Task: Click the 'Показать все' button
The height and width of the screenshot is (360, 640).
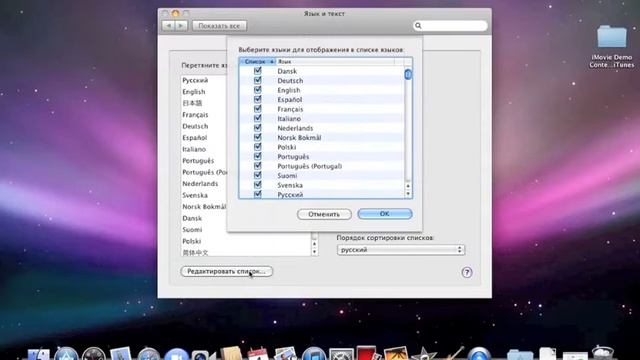Action: click(219, 26)
